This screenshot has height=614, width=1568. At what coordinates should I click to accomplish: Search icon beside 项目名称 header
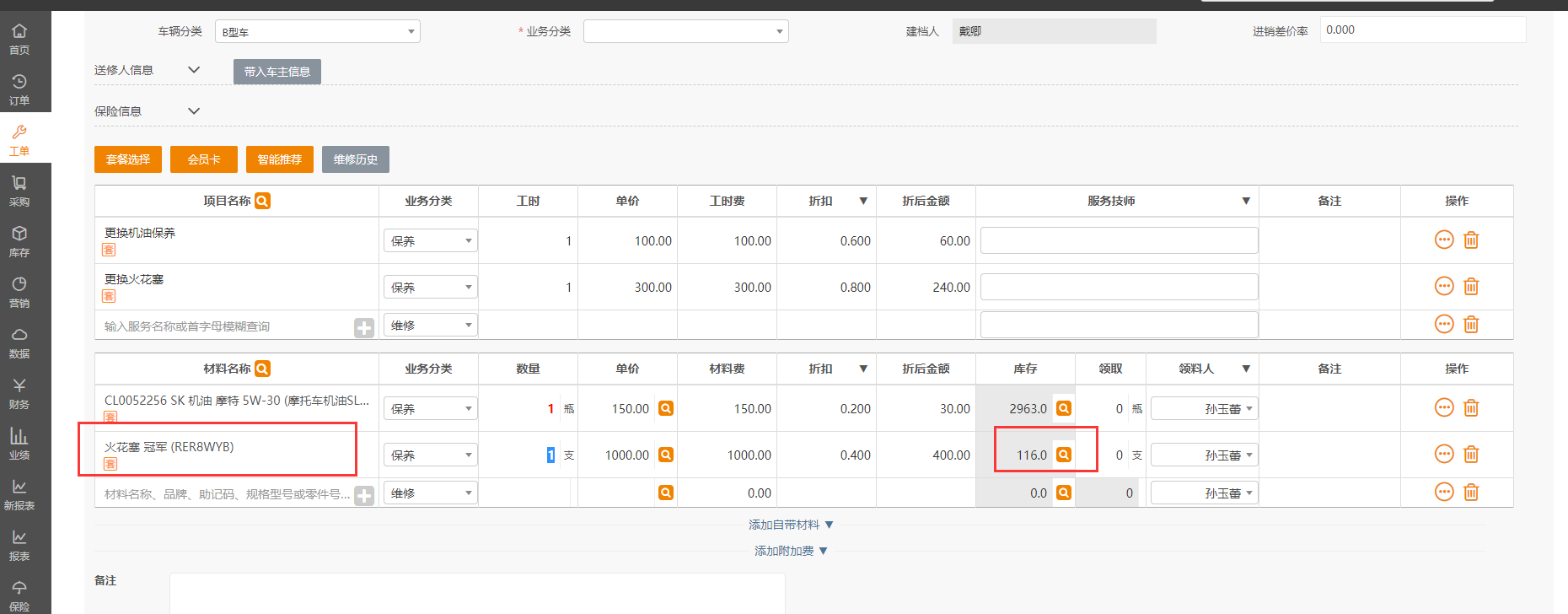263,201
